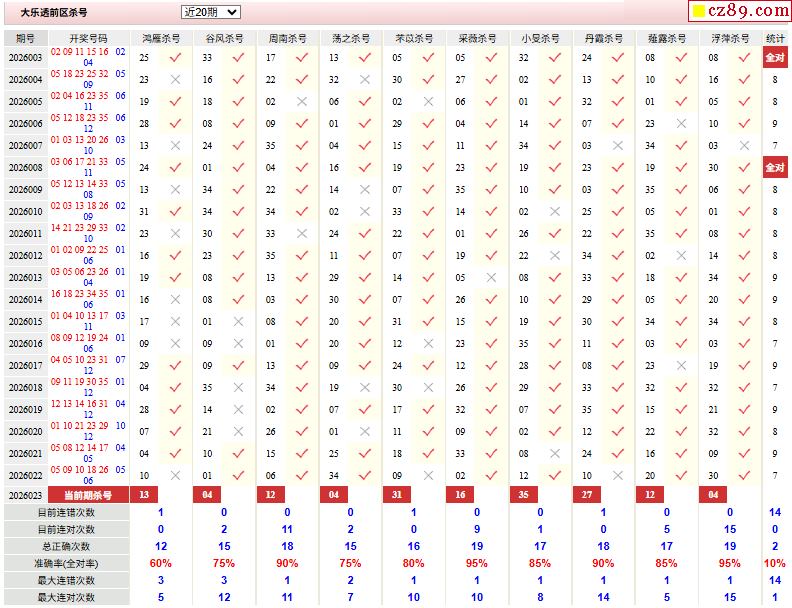Click the checkmark for 鸿雁杀号 in row 2026003
This screenshot has width=792, height=608.
(x=176, y=57)
